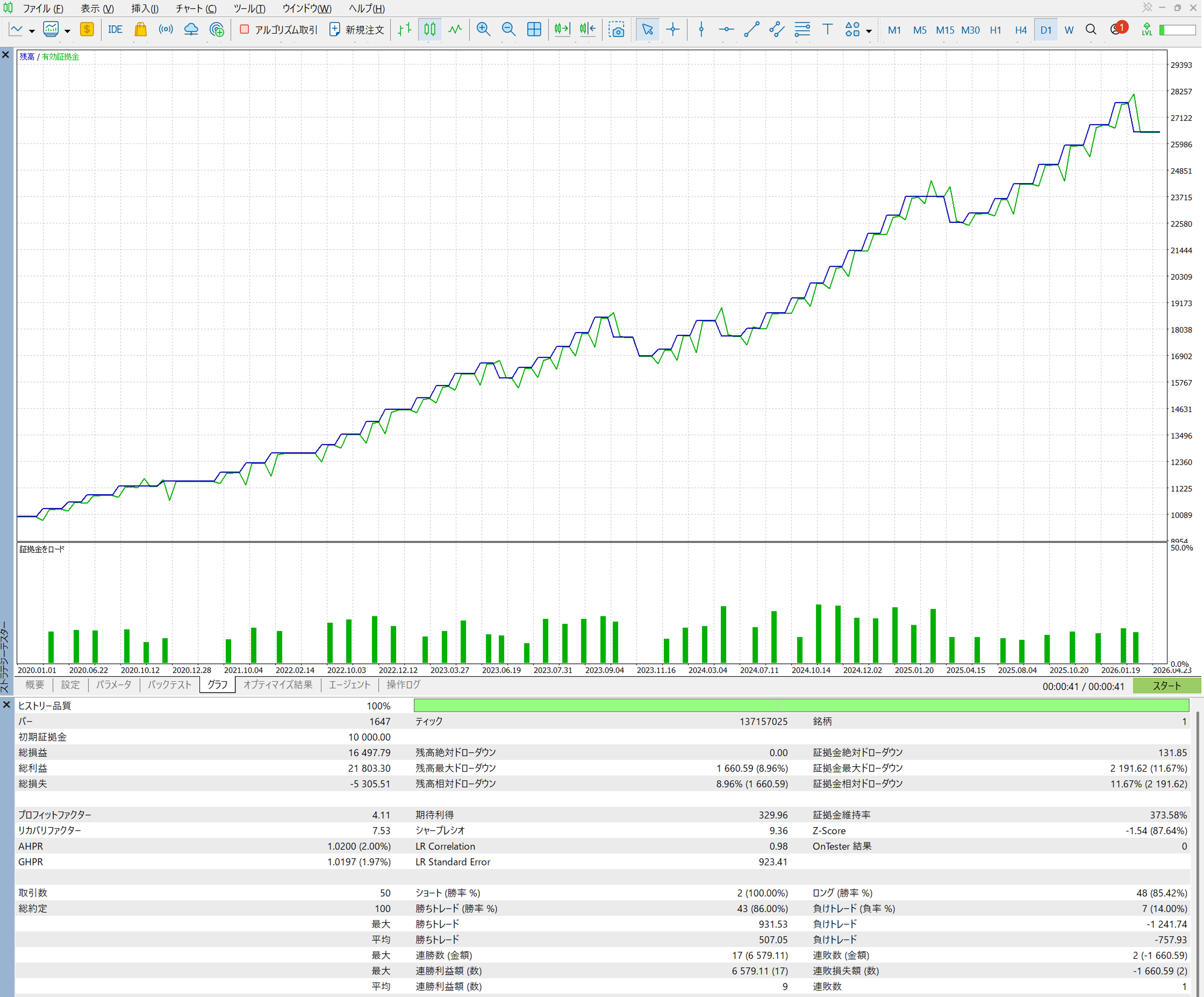1204x997 pixels.
Task: Toggle the chart grid tile icon
Action: [x=534, y=29]
